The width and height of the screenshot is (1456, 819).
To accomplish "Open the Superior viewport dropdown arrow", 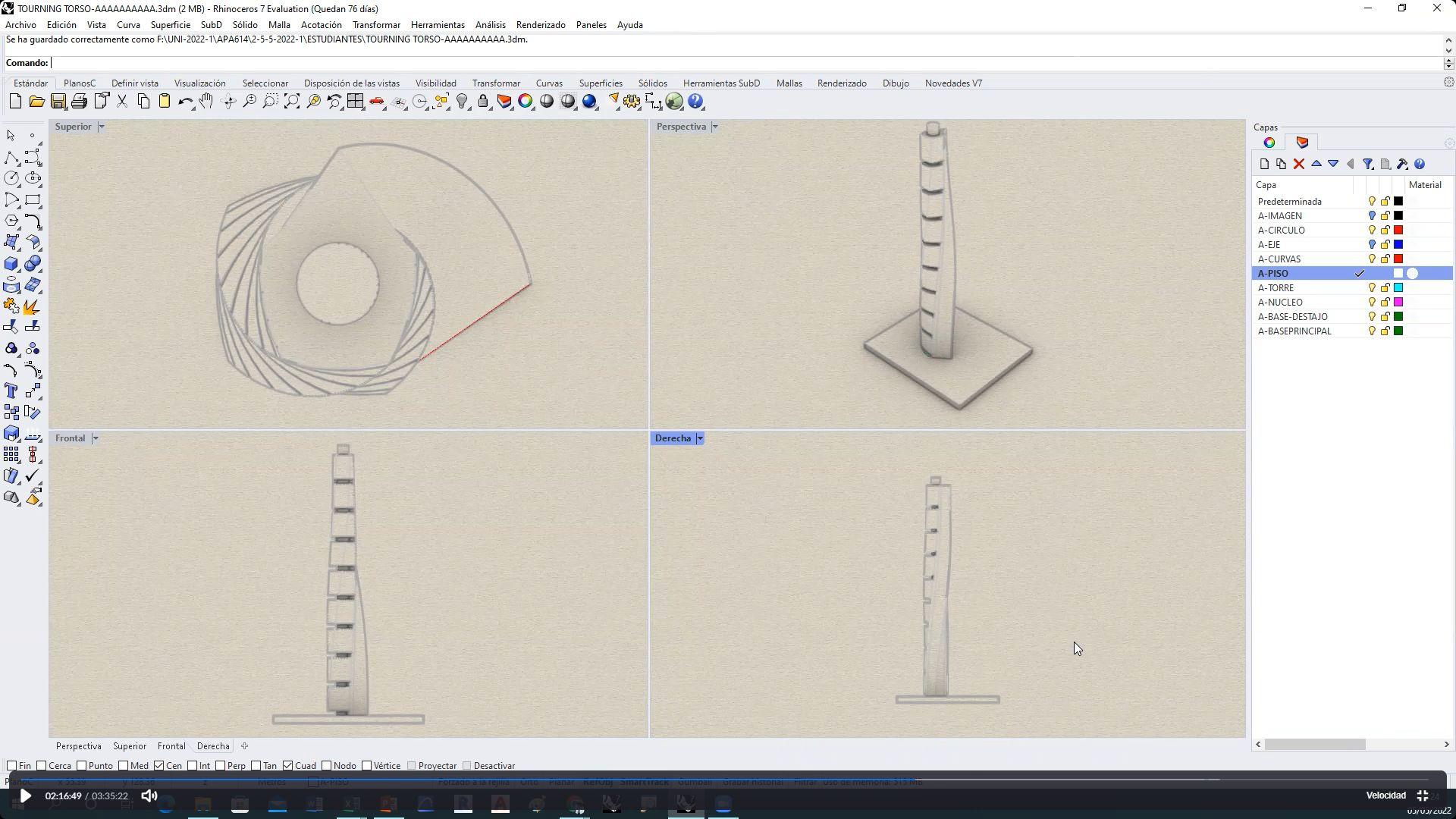I will point(101,127).
